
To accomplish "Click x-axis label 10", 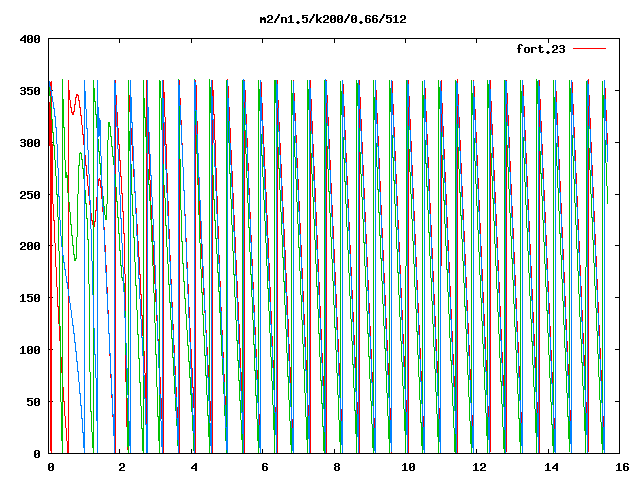I will click(x=408, y=467).
